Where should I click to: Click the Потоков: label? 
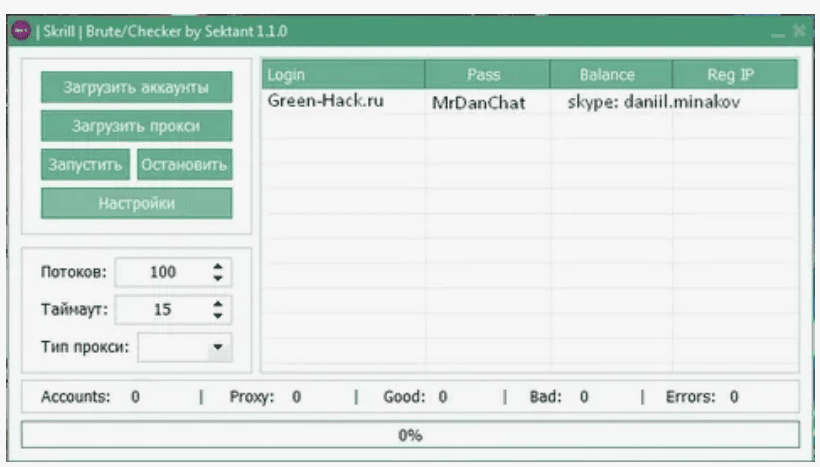pyautogui.click(x=74, y=272)
